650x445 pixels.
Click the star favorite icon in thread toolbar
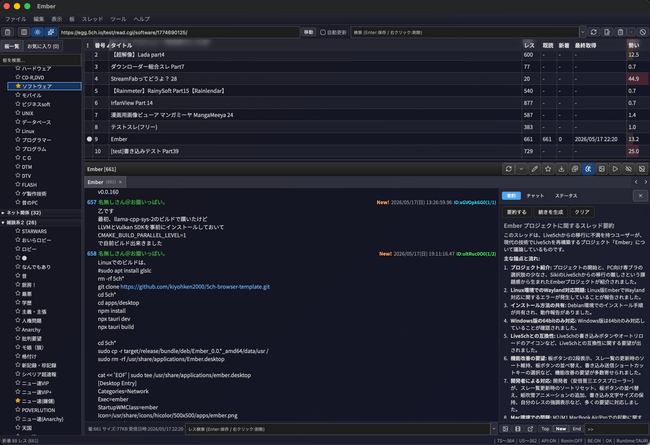[548, 169]
